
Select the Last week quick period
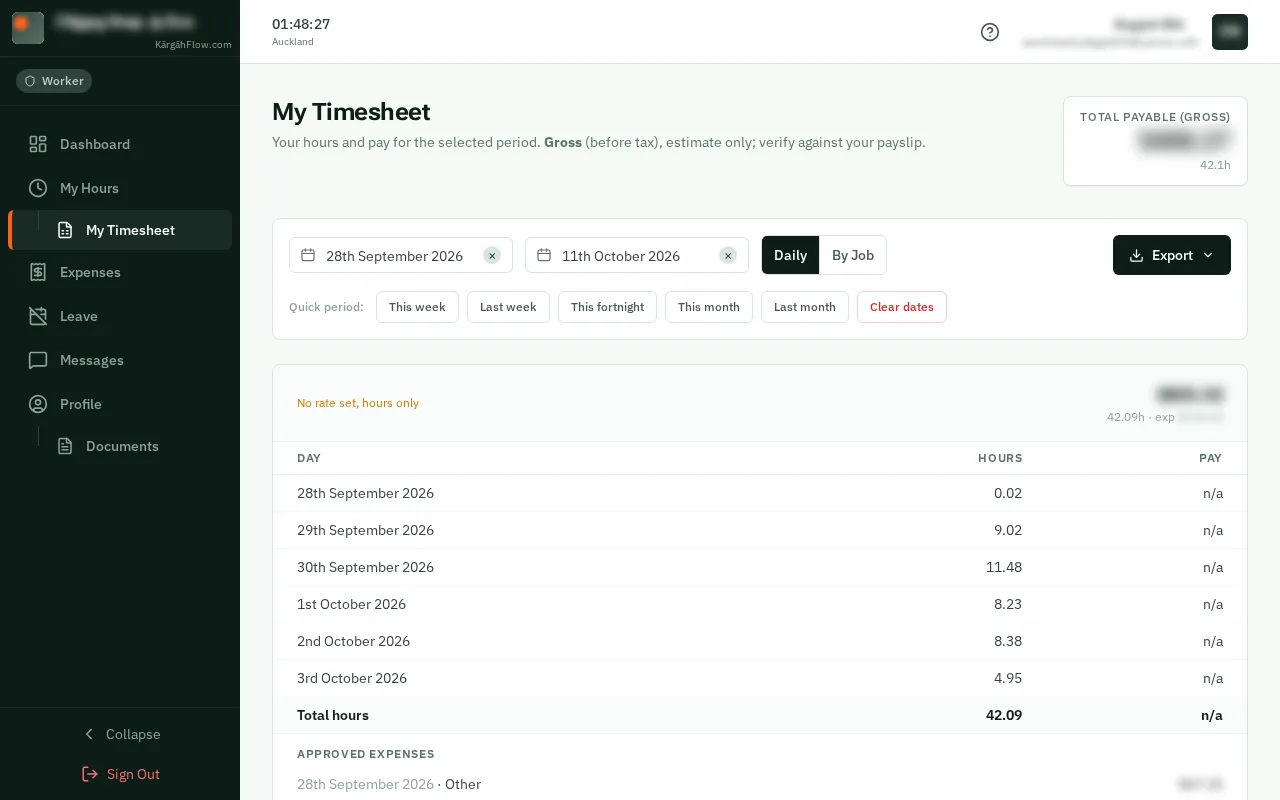pos(508,307)
